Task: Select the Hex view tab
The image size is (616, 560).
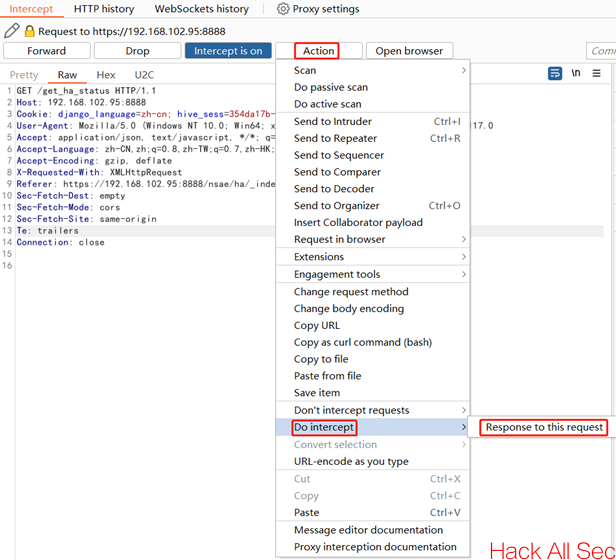Action: click(x=106, y=75)
